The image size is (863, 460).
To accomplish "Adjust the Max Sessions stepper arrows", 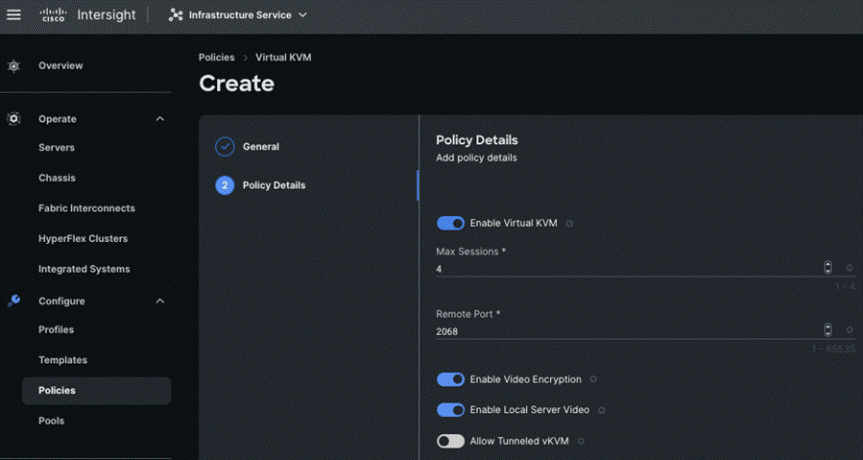I will (x=828, y=267).
